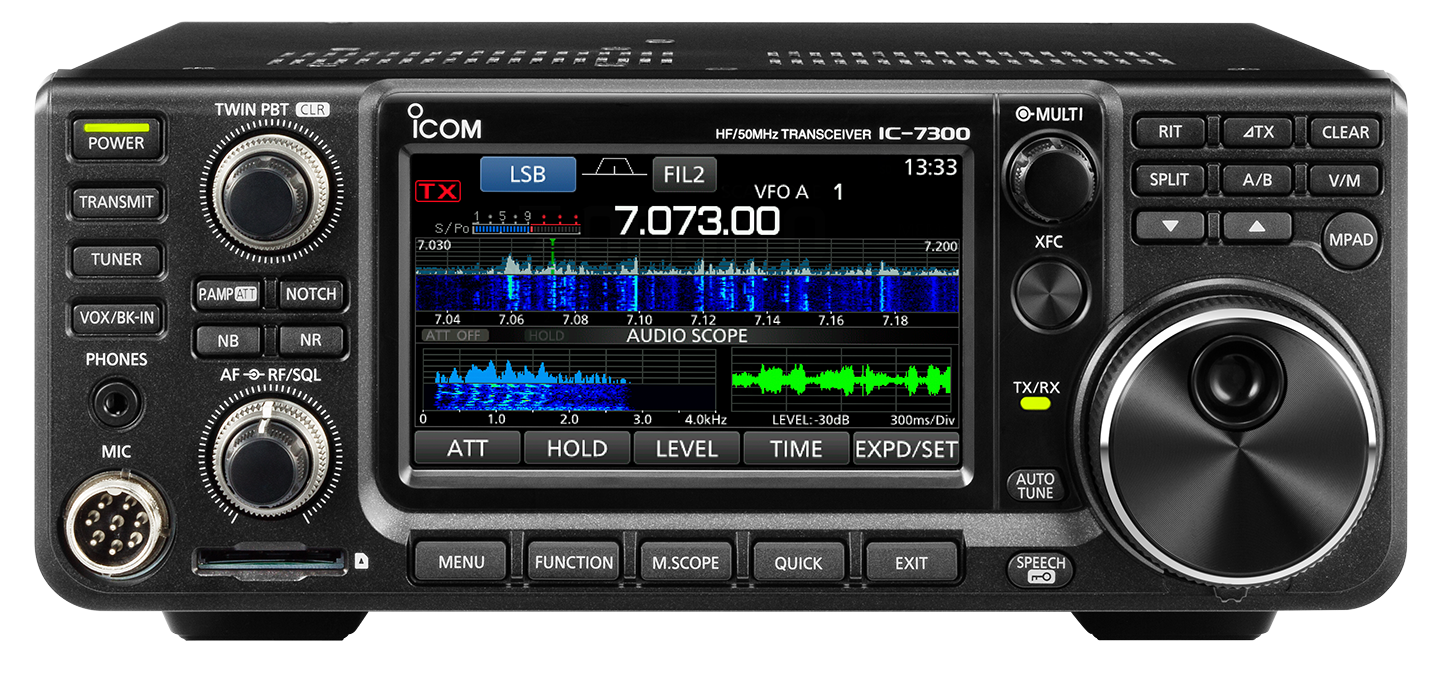Viewport: 1435px width, 674px height.
Task: Activate the AUTO TUNE button
Action: click(1035, 486)
